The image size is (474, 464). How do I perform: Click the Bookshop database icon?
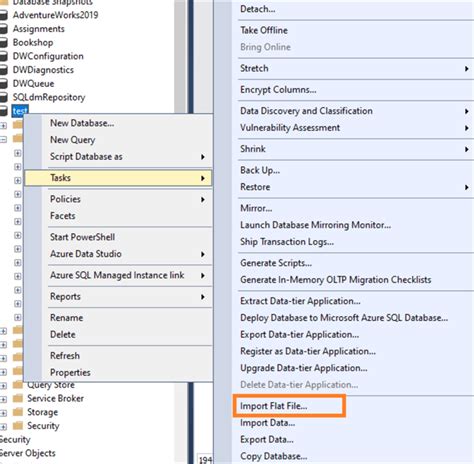coord(3,43)
